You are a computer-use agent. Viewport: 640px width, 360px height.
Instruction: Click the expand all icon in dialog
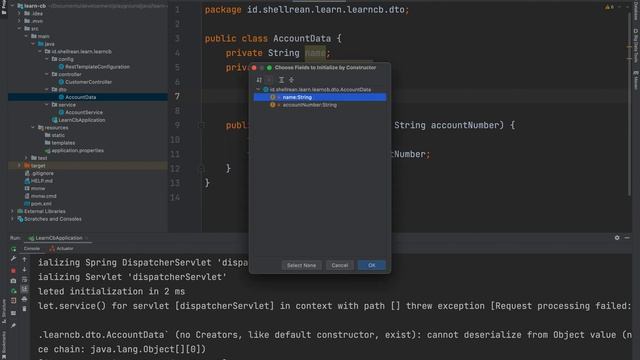(281, 80)
